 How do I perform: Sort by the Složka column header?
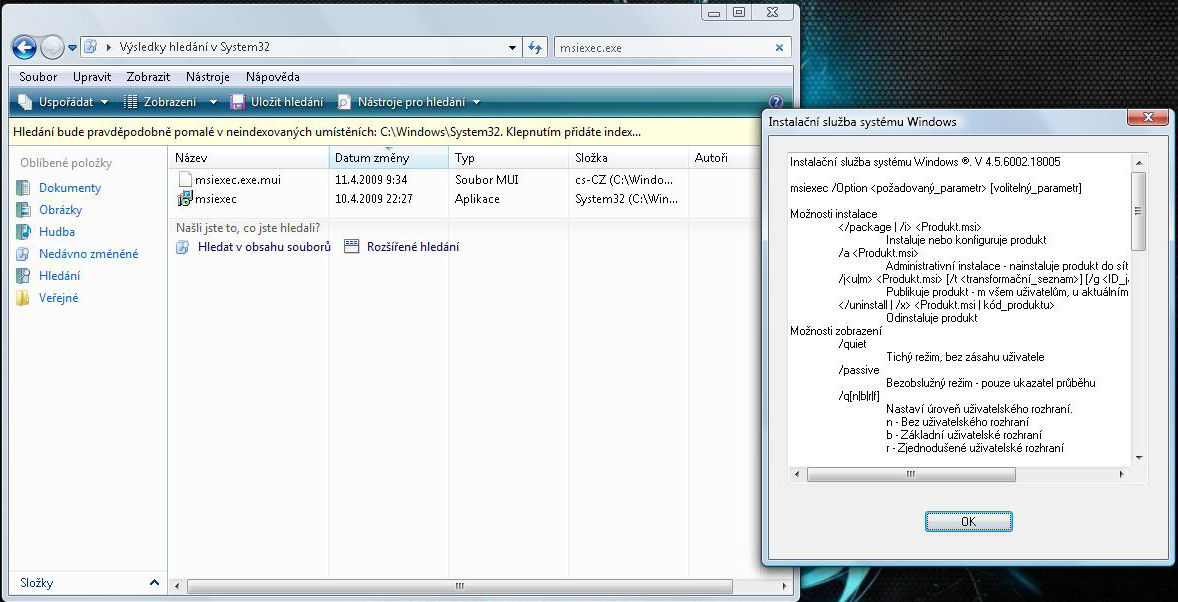click(x=628, y=158)
